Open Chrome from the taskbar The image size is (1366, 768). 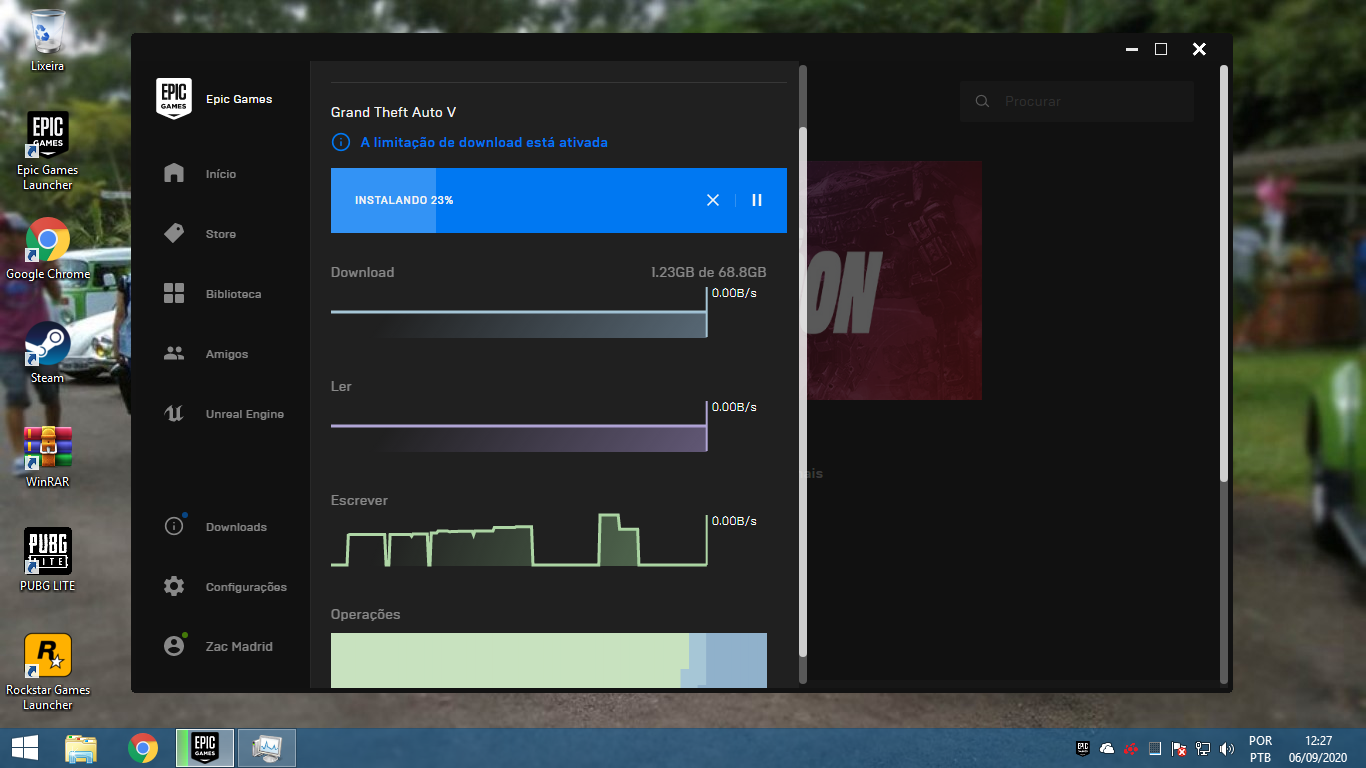(x=143, y=748)
